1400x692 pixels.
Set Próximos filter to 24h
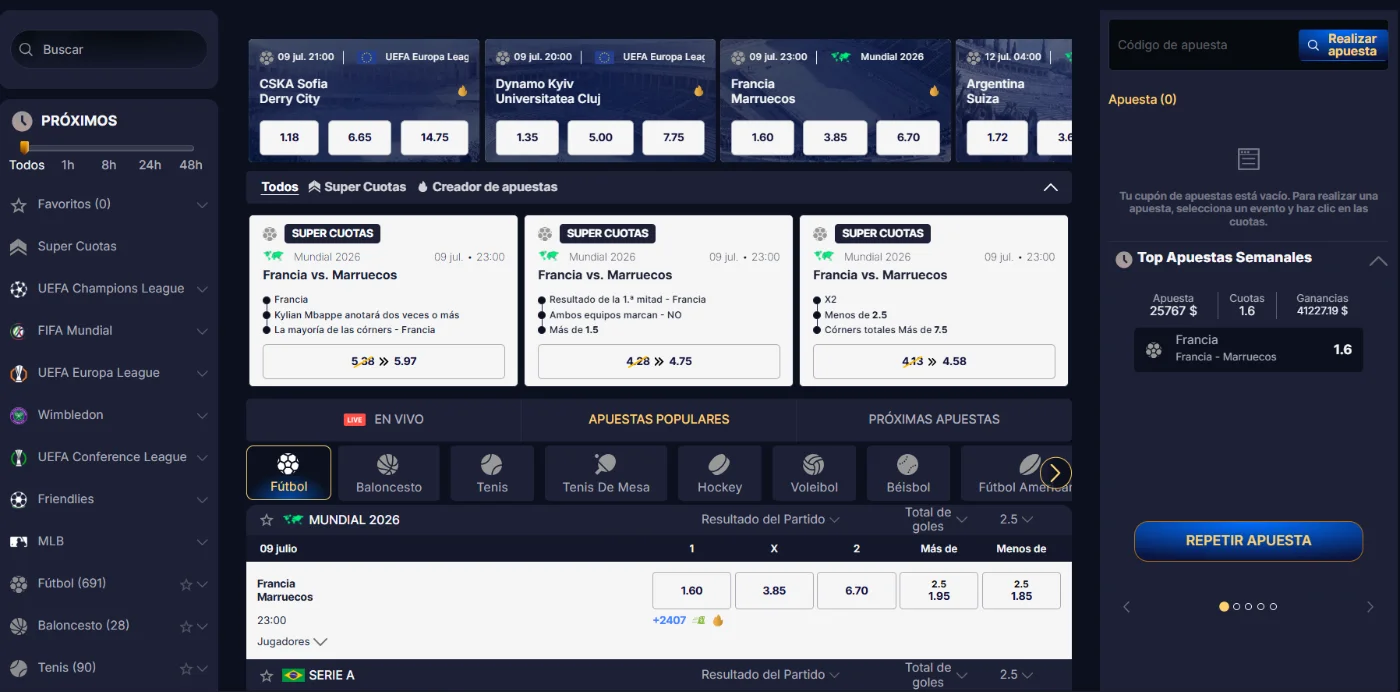coord(150,166)
